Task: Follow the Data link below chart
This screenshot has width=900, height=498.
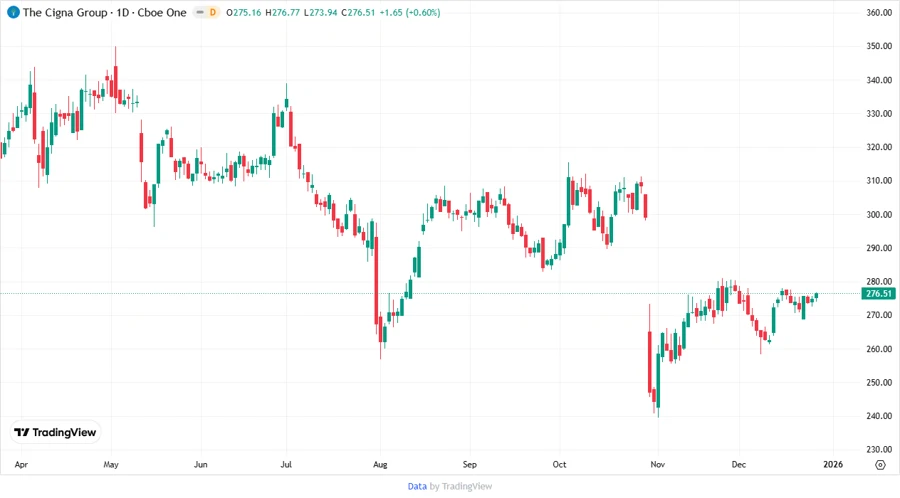Action: coord(417,487)
